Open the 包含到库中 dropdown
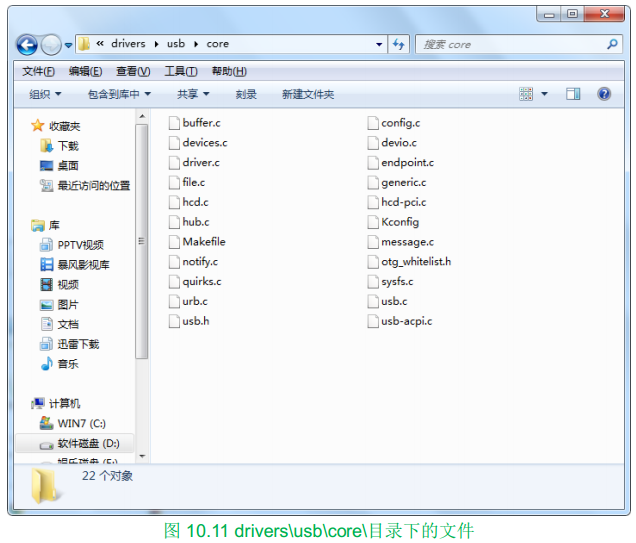 [x=119, y=94]
